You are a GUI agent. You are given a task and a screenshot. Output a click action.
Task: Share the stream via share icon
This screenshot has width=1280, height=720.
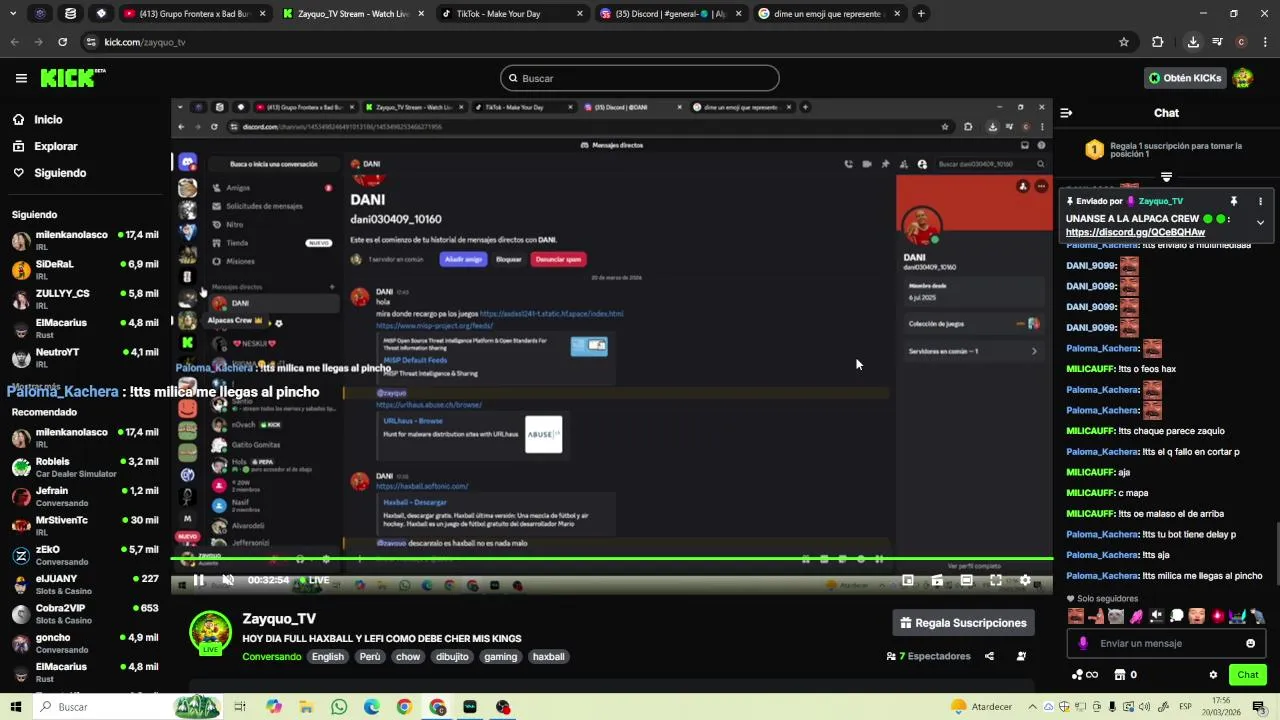tap(989, 656)
